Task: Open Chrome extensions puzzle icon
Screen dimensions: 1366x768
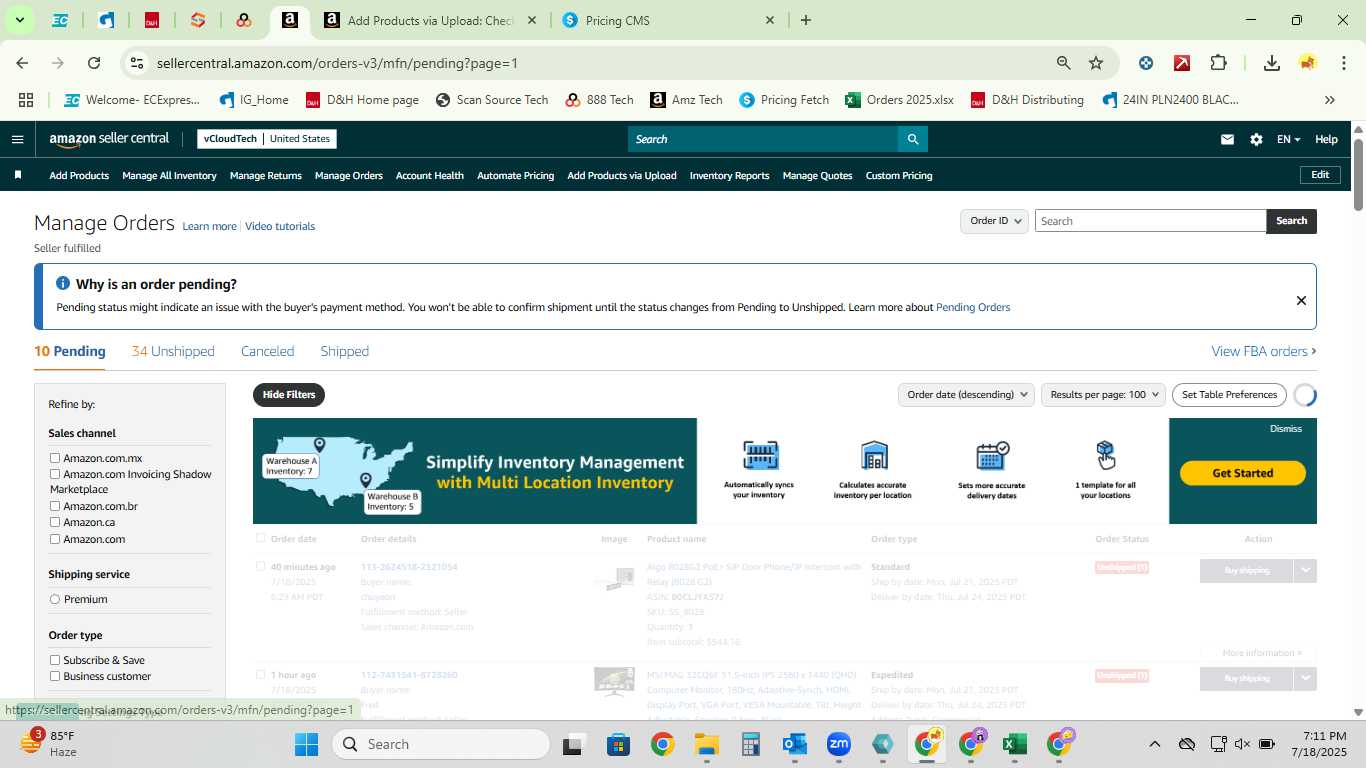Action: point(1218,63)
